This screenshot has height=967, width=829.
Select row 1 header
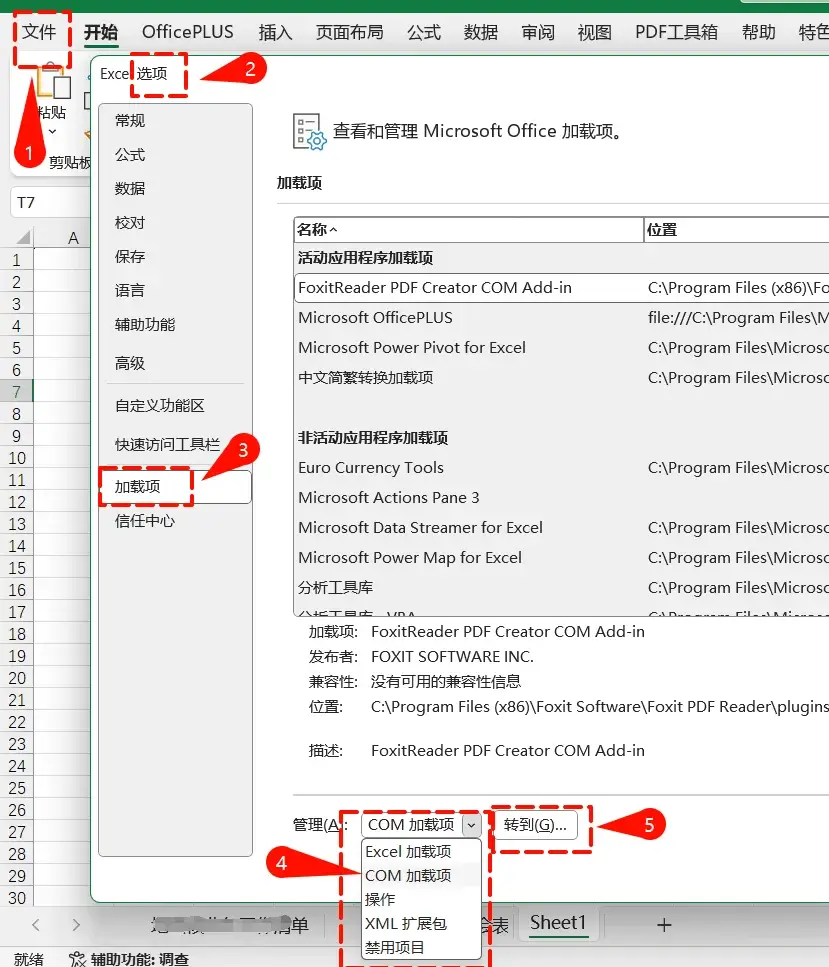[x=17, y=260]
